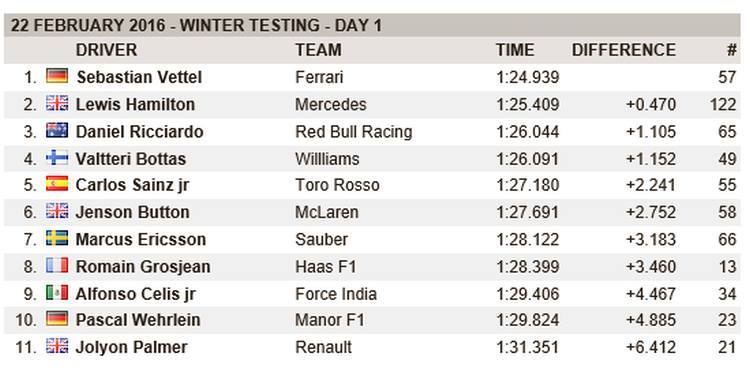This screenshot has height=376, width=750.
Task: Click the Haas F1 team entry
Action: [326, 266]
